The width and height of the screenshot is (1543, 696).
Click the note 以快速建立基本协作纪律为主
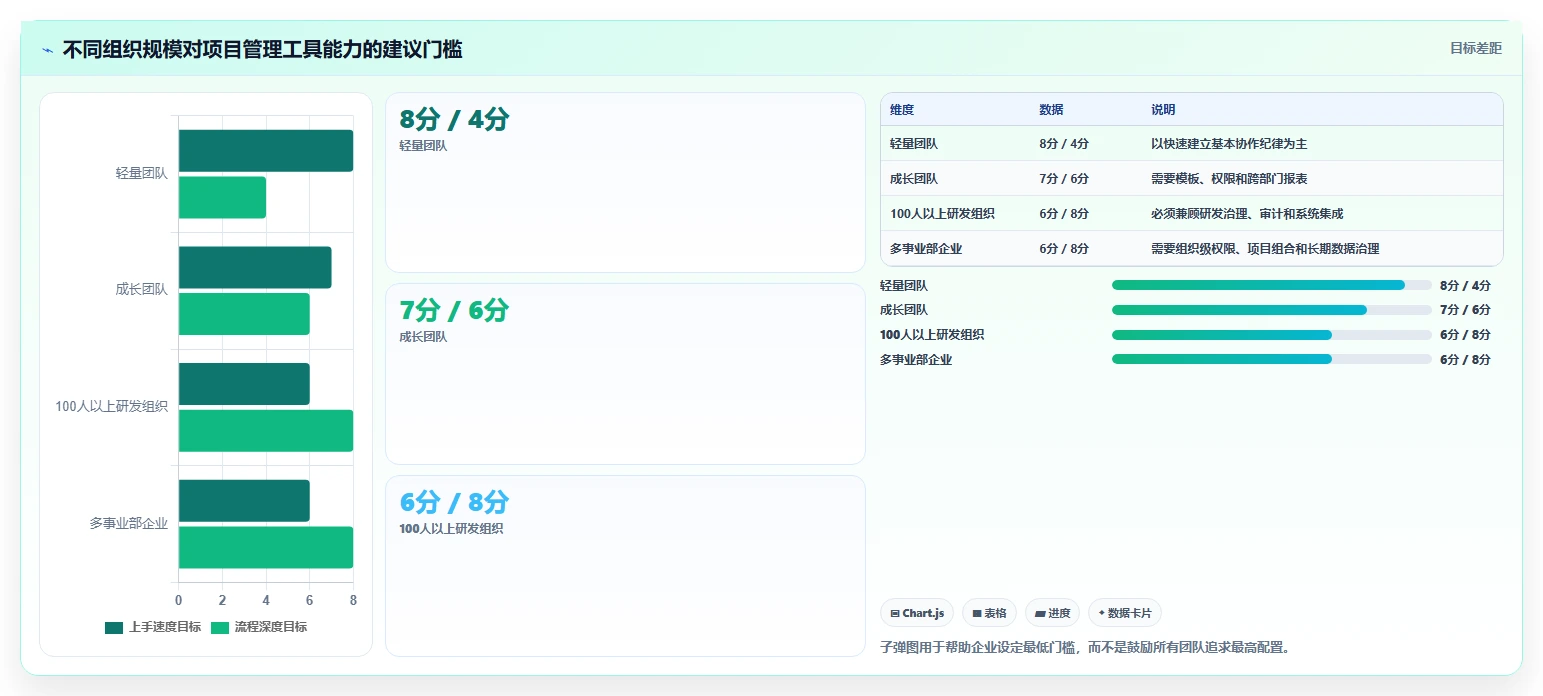1229,144
